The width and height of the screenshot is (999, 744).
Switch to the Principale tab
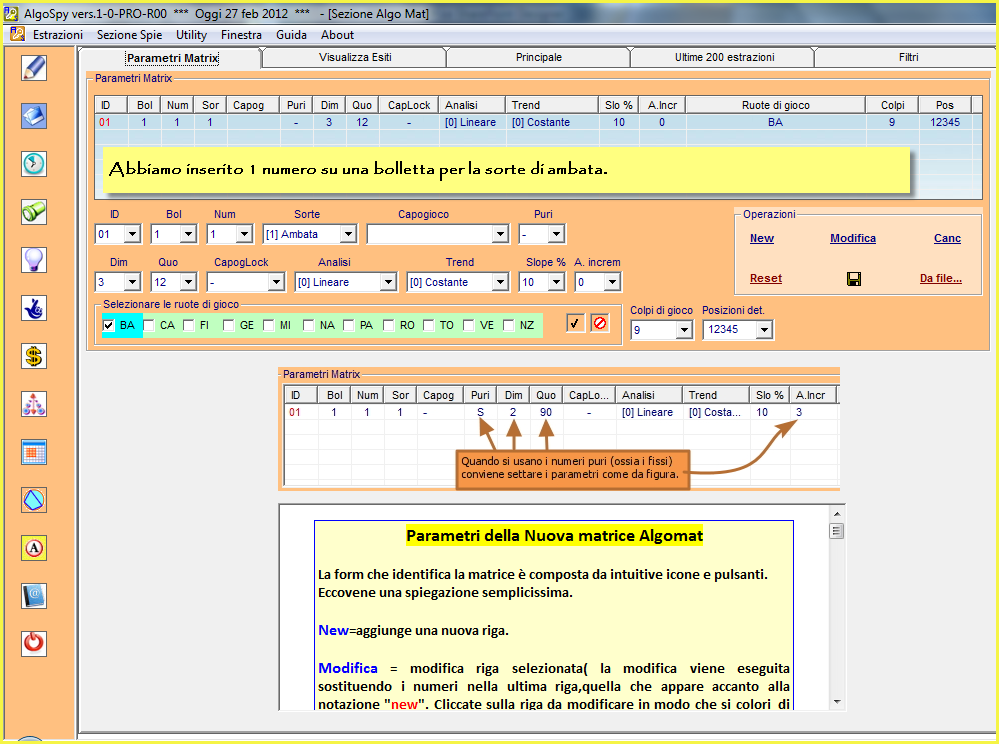(538, 57)
